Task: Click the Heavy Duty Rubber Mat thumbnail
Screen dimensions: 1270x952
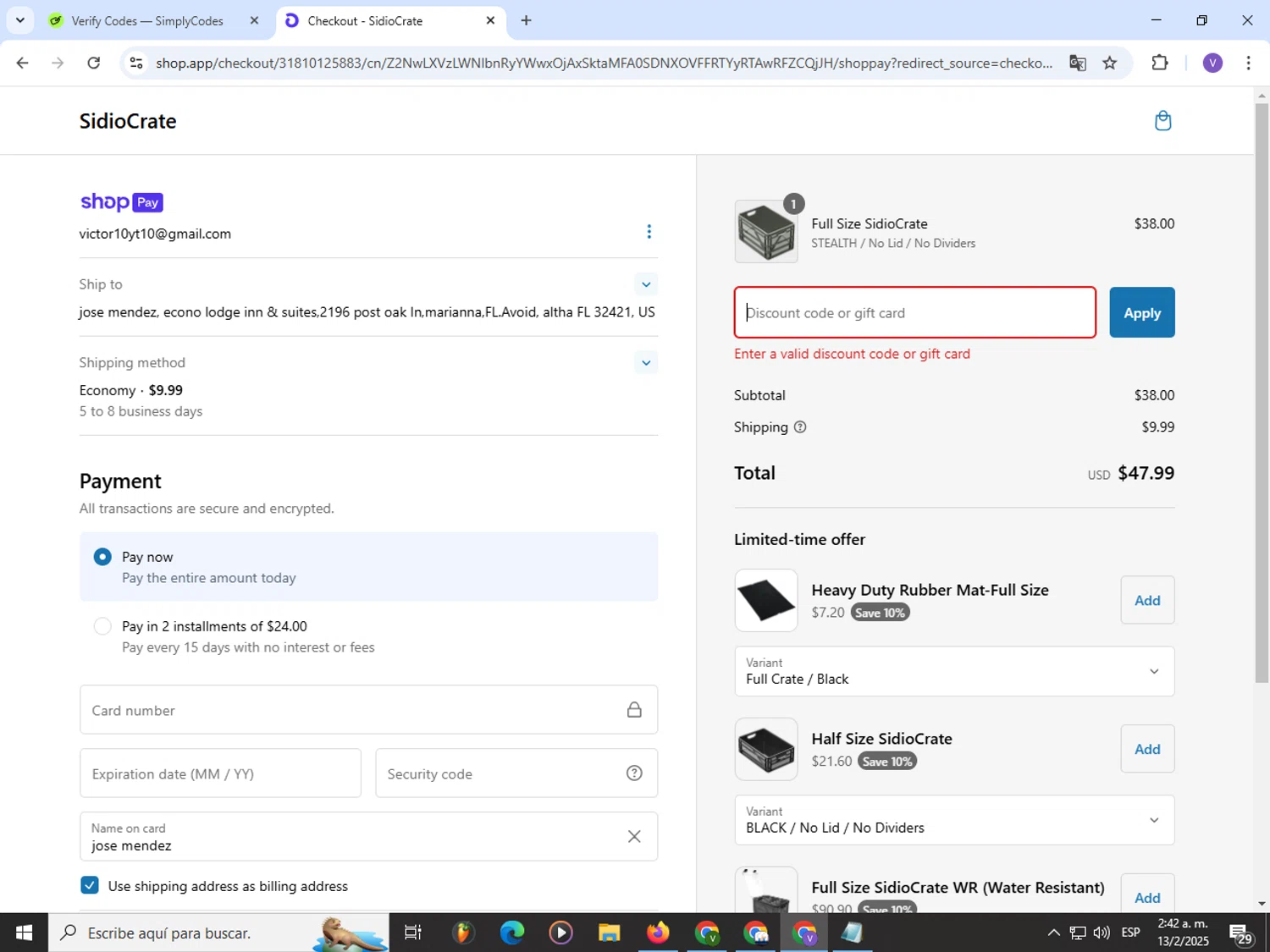Action: (765, 600)
